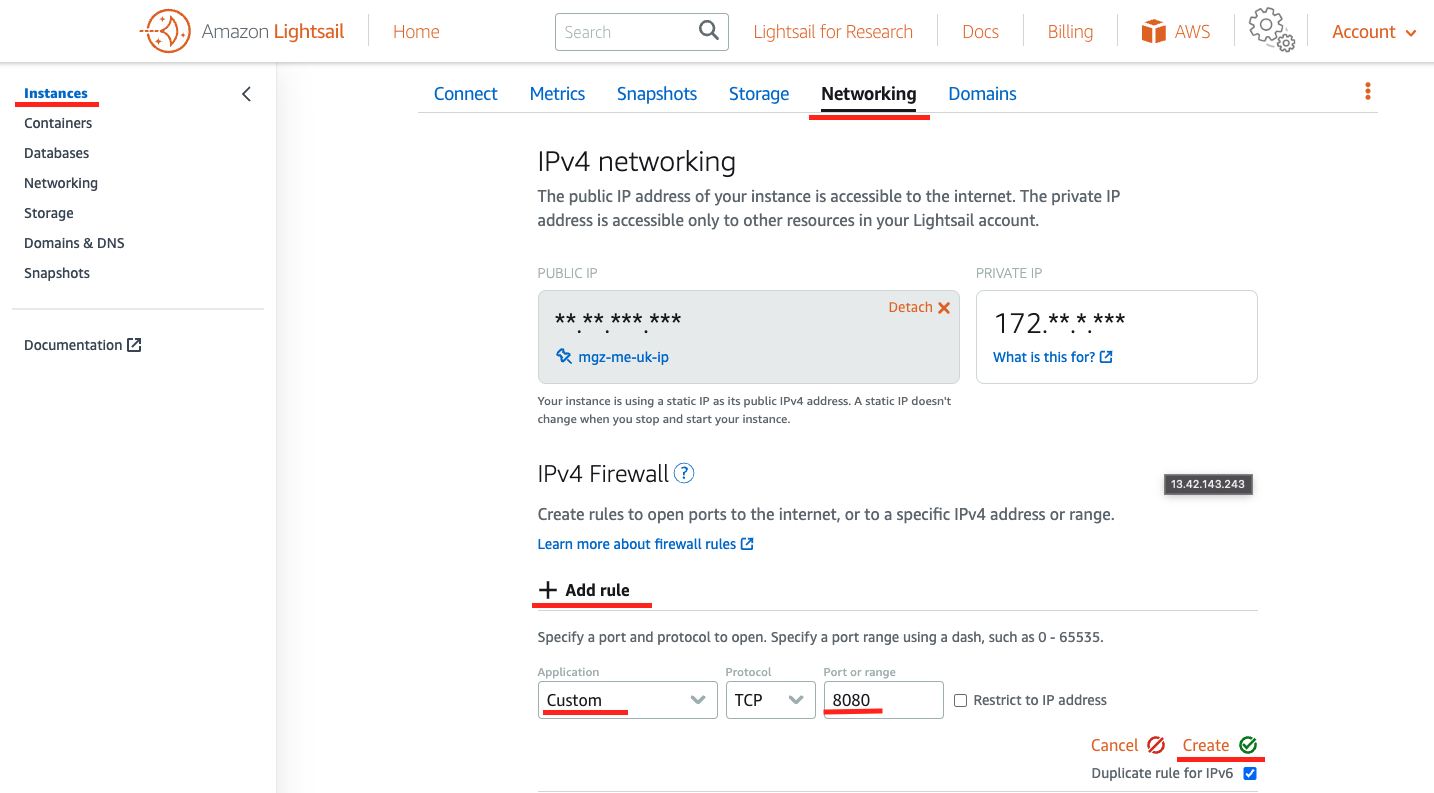Click external link icon after firewall rules

pyautogui.click(x=747, y=544)
